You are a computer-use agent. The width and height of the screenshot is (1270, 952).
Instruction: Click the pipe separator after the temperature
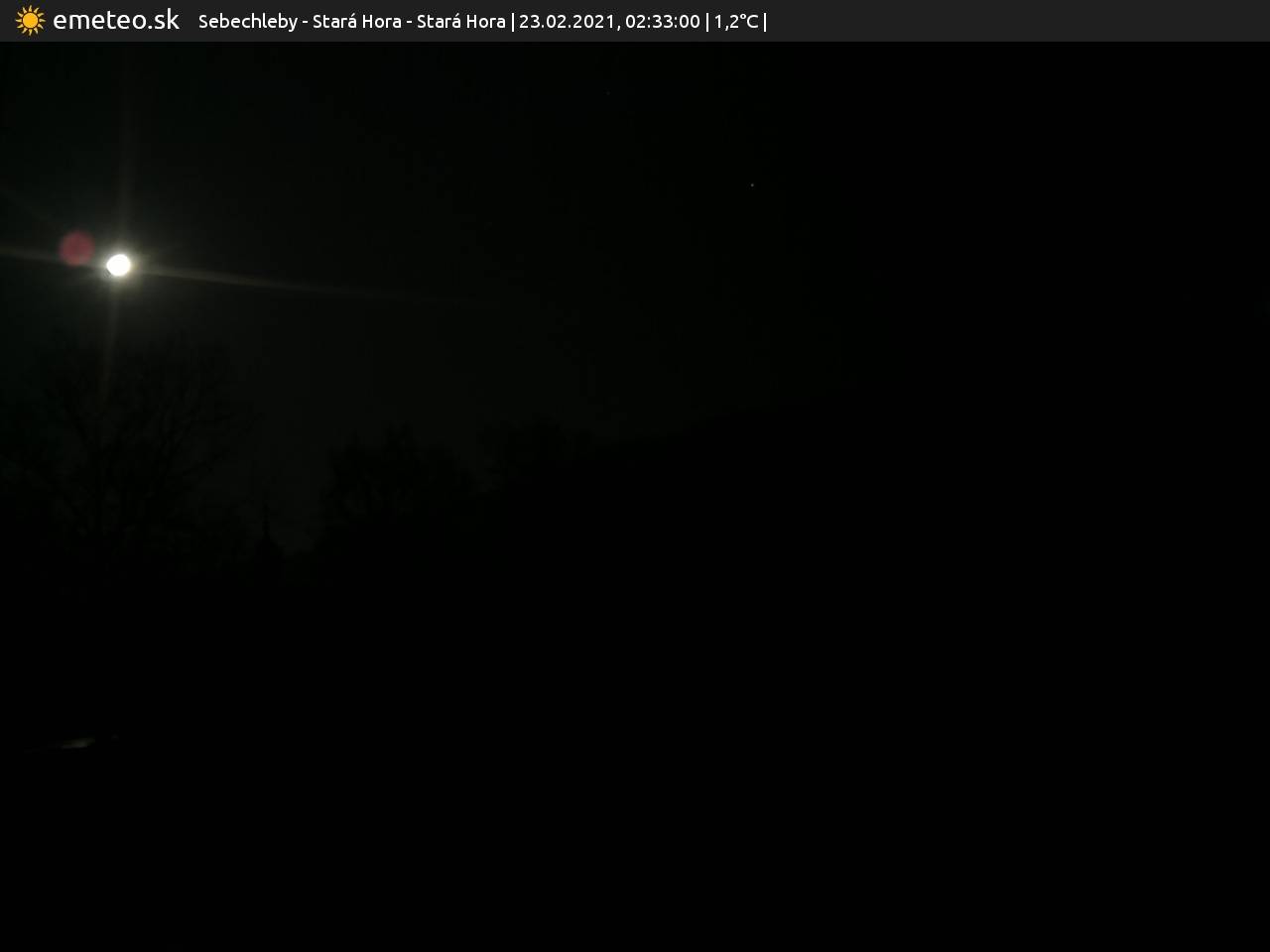(x=765, y=22)
